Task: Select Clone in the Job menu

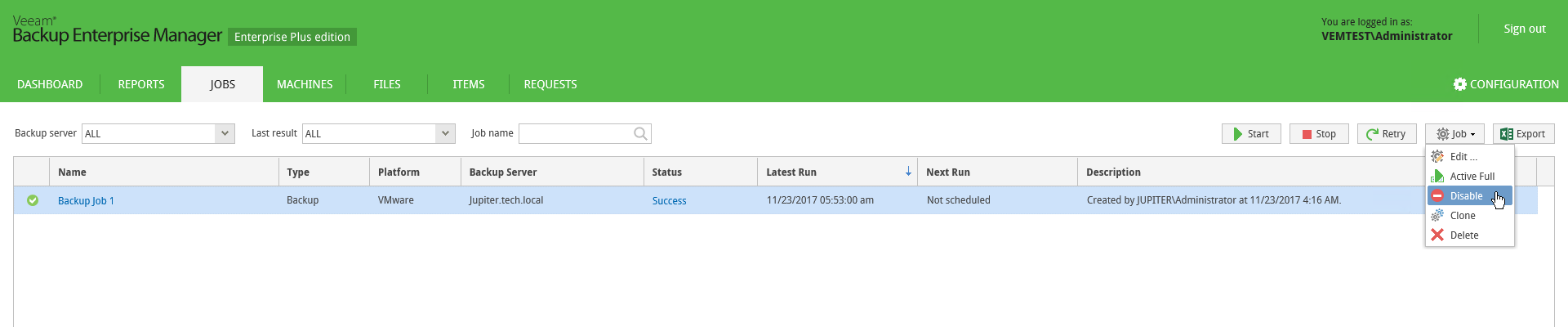Action: point(1470,215)
